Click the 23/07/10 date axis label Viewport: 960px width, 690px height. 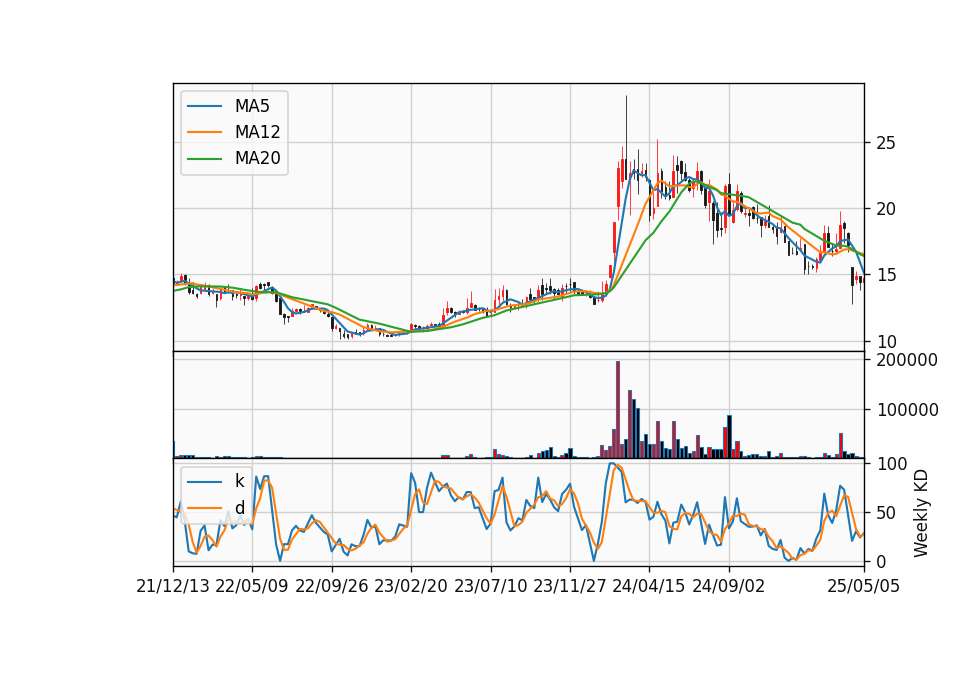tap(490, 586)
